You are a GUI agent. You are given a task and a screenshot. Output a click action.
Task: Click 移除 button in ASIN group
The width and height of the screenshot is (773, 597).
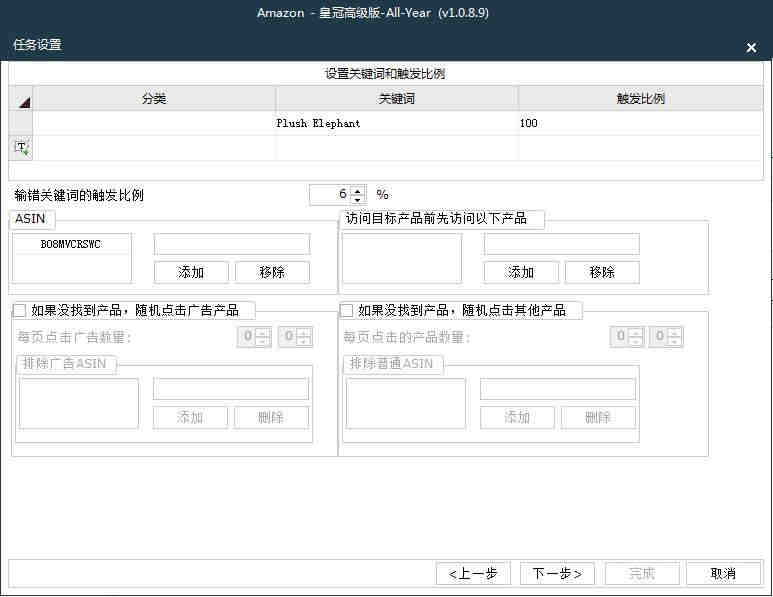click(272, 272)
